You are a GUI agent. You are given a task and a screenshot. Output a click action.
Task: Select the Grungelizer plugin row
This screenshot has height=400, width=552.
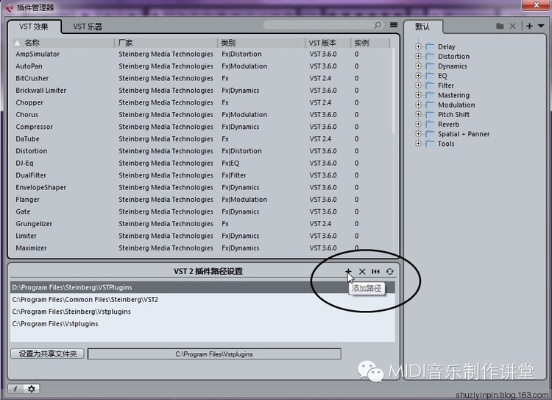click(x=201, y=224)
